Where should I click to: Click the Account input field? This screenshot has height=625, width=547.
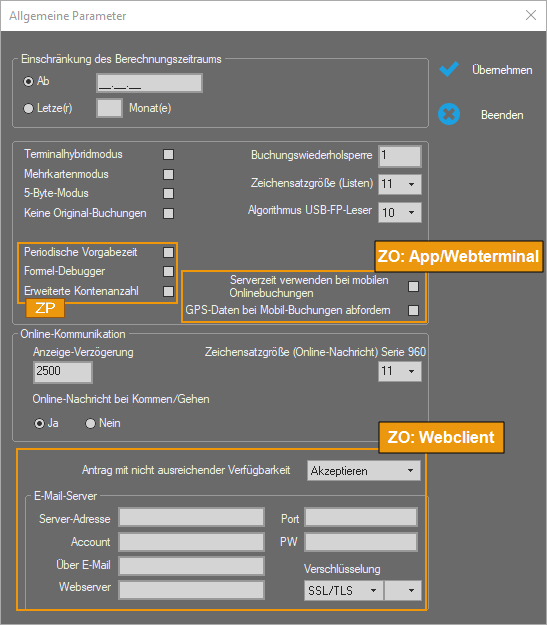pyautogui.click(x=191, y=542)
